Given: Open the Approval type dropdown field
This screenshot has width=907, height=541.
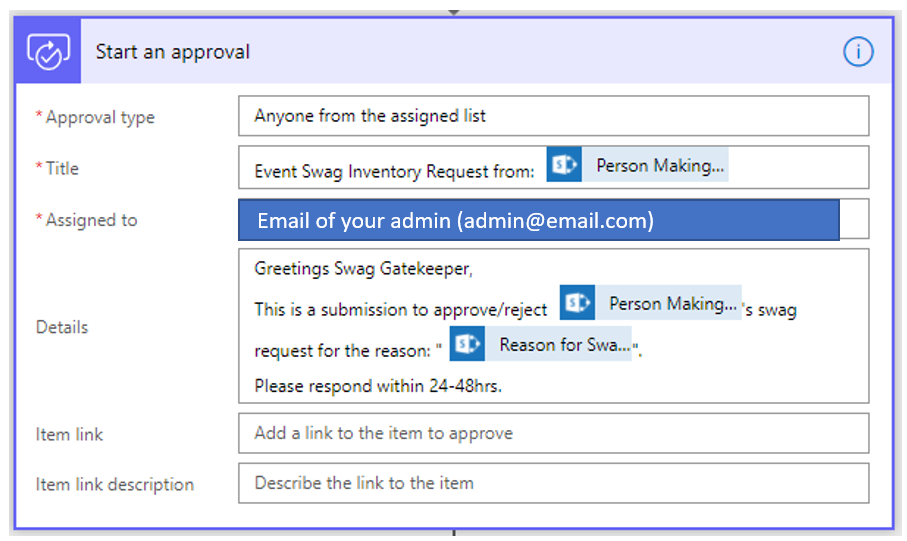Looking at the screenshot, I should (x=553, y=116).
